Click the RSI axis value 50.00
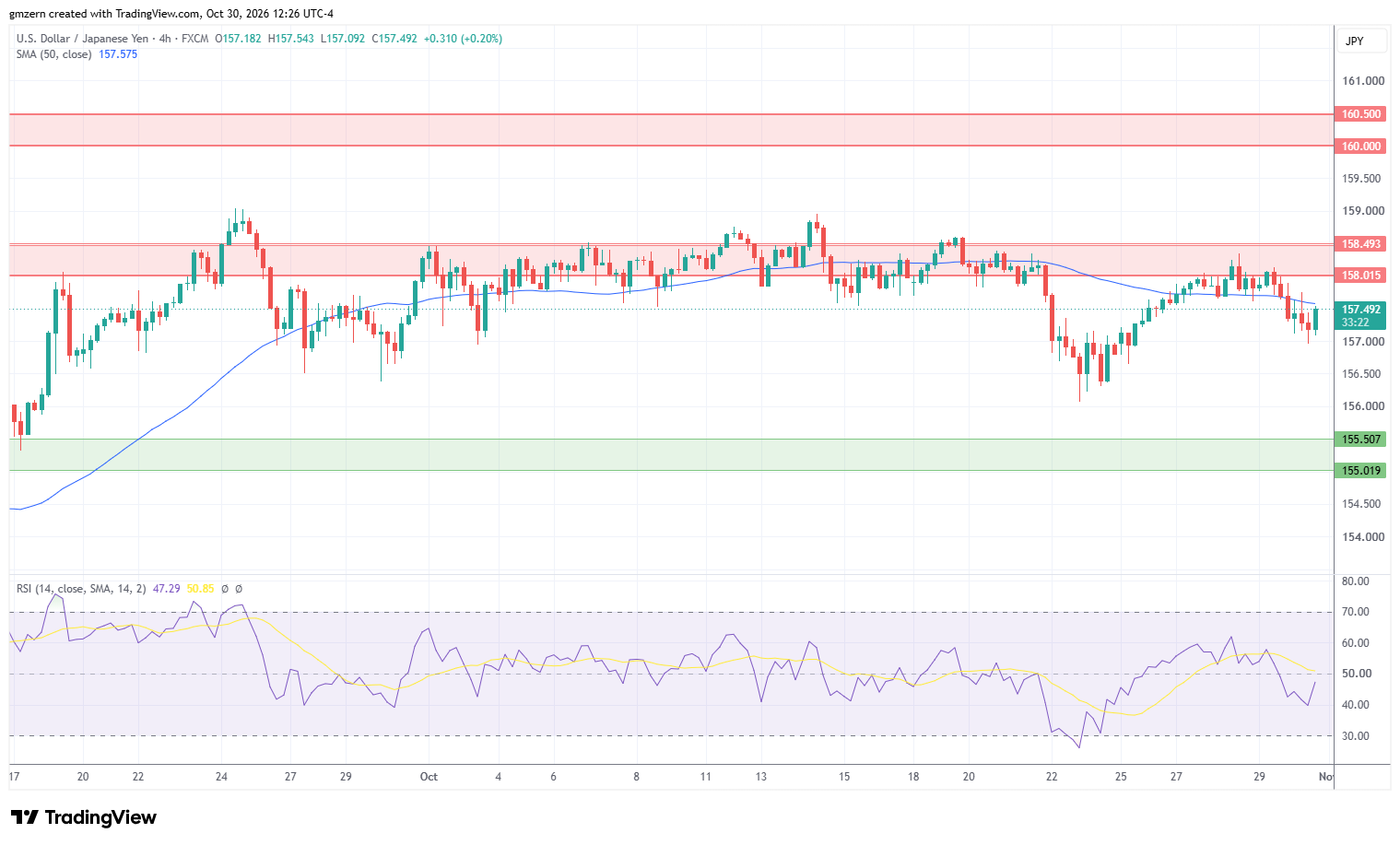 [1356, 674]
